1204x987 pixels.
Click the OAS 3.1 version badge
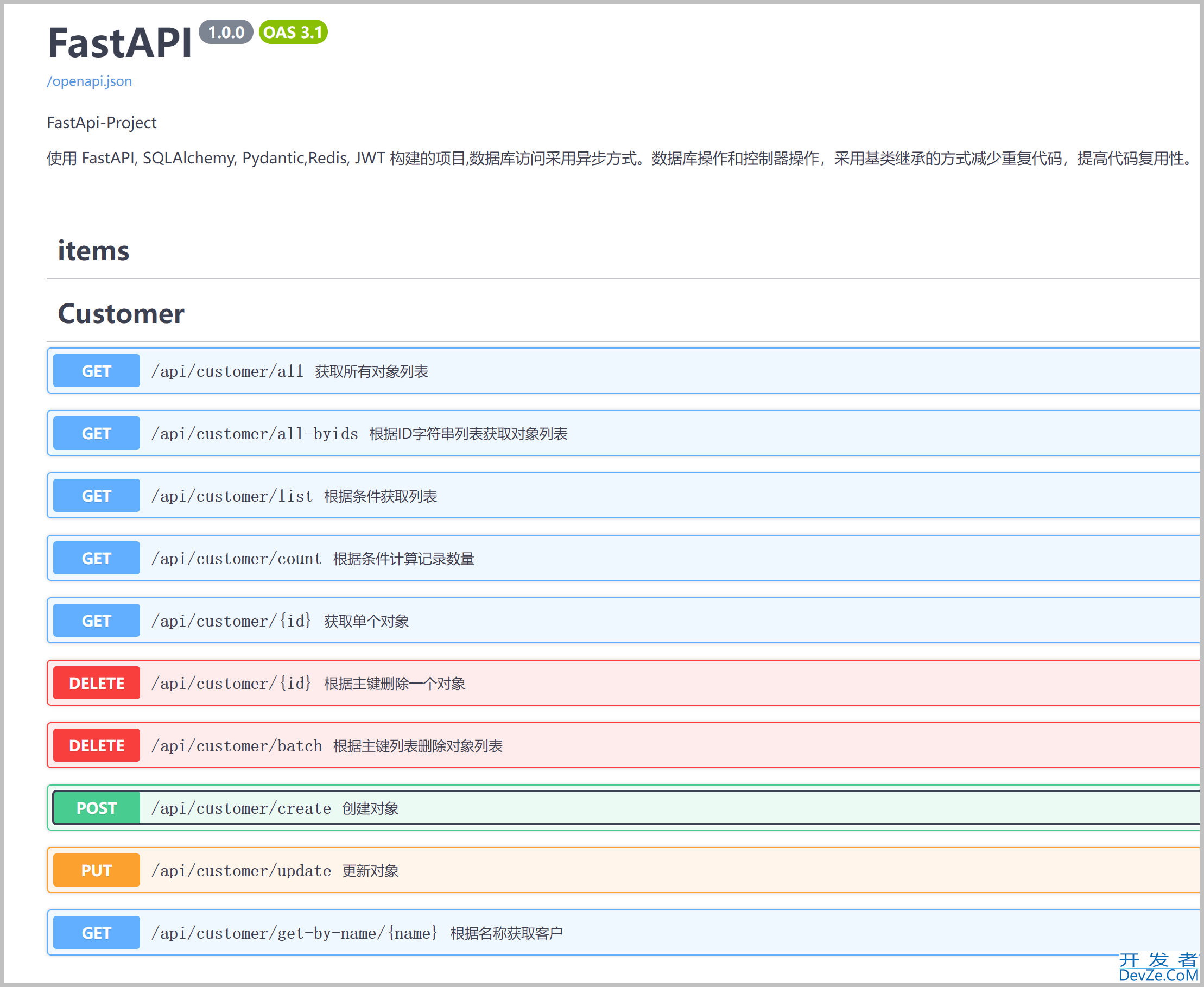(x=293, y=33)
